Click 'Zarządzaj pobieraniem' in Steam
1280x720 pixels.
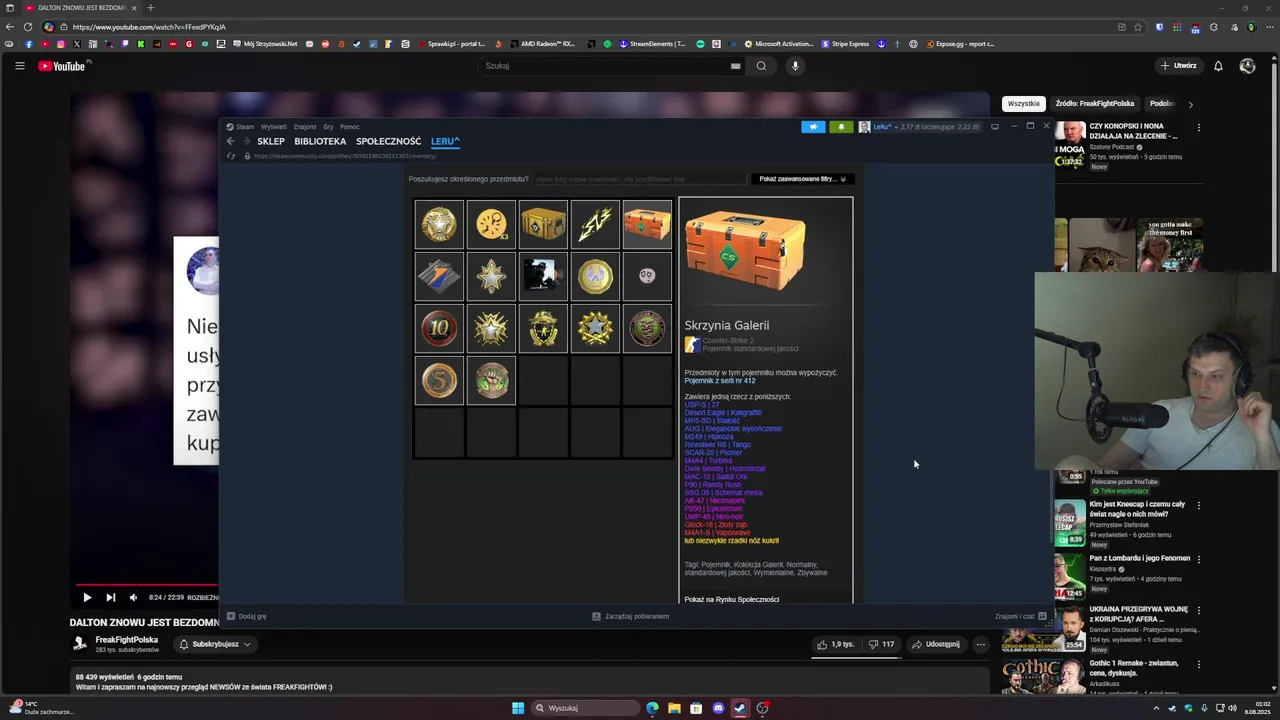click(x=631, y=616)
